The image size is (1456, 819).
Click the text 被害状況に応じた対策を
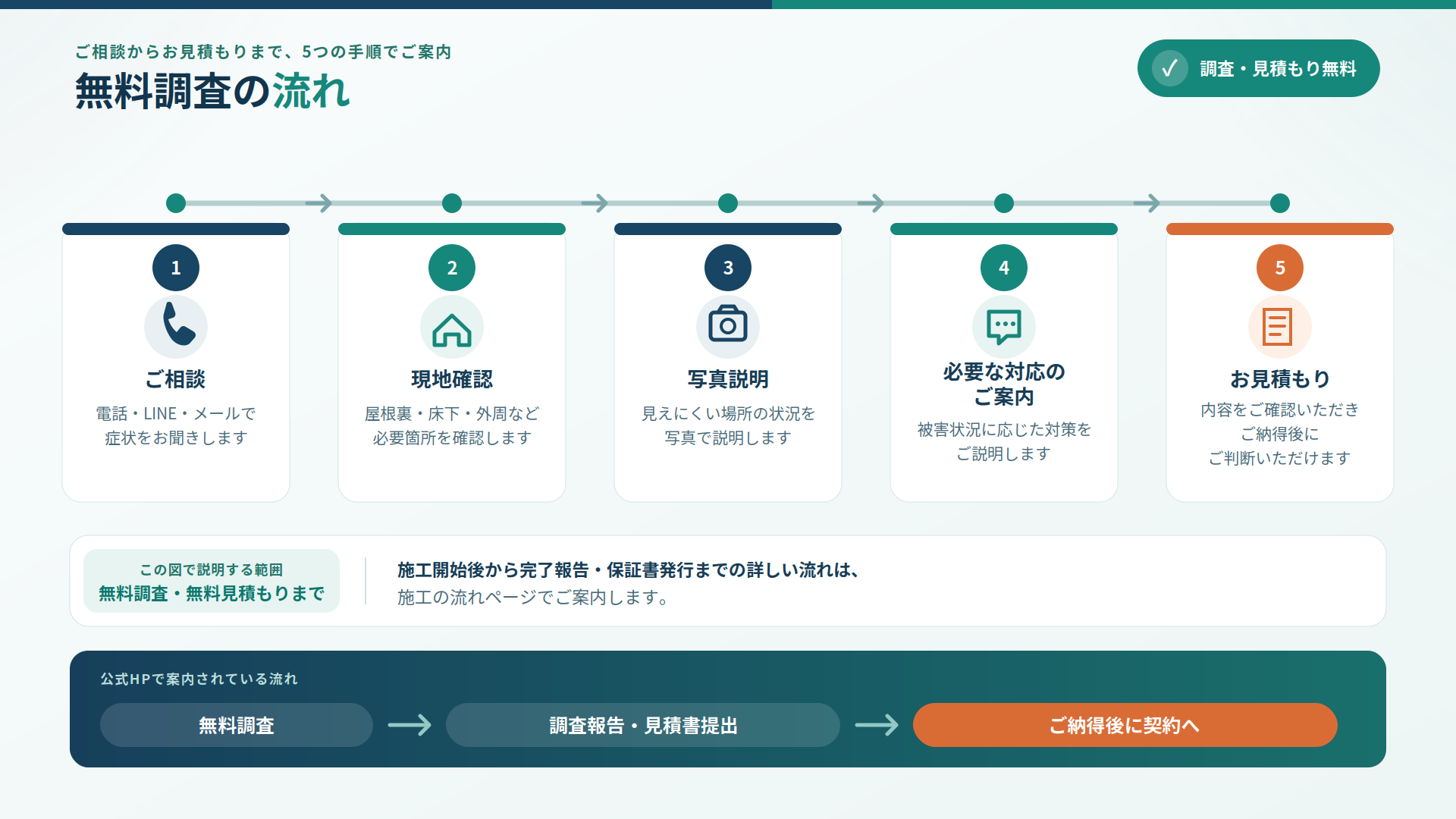point(1004,429)
